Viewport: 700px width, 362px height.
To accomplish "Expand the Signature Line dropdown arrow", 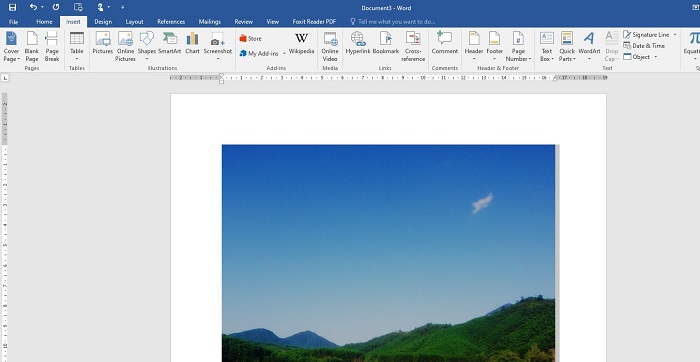I will [675, 34].
